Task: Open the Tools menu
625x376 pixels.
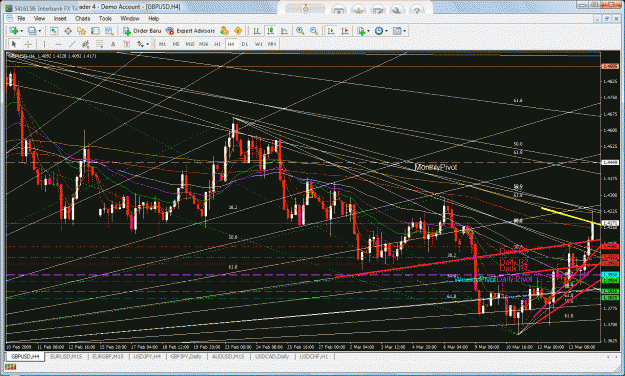Action: [105, 18]
